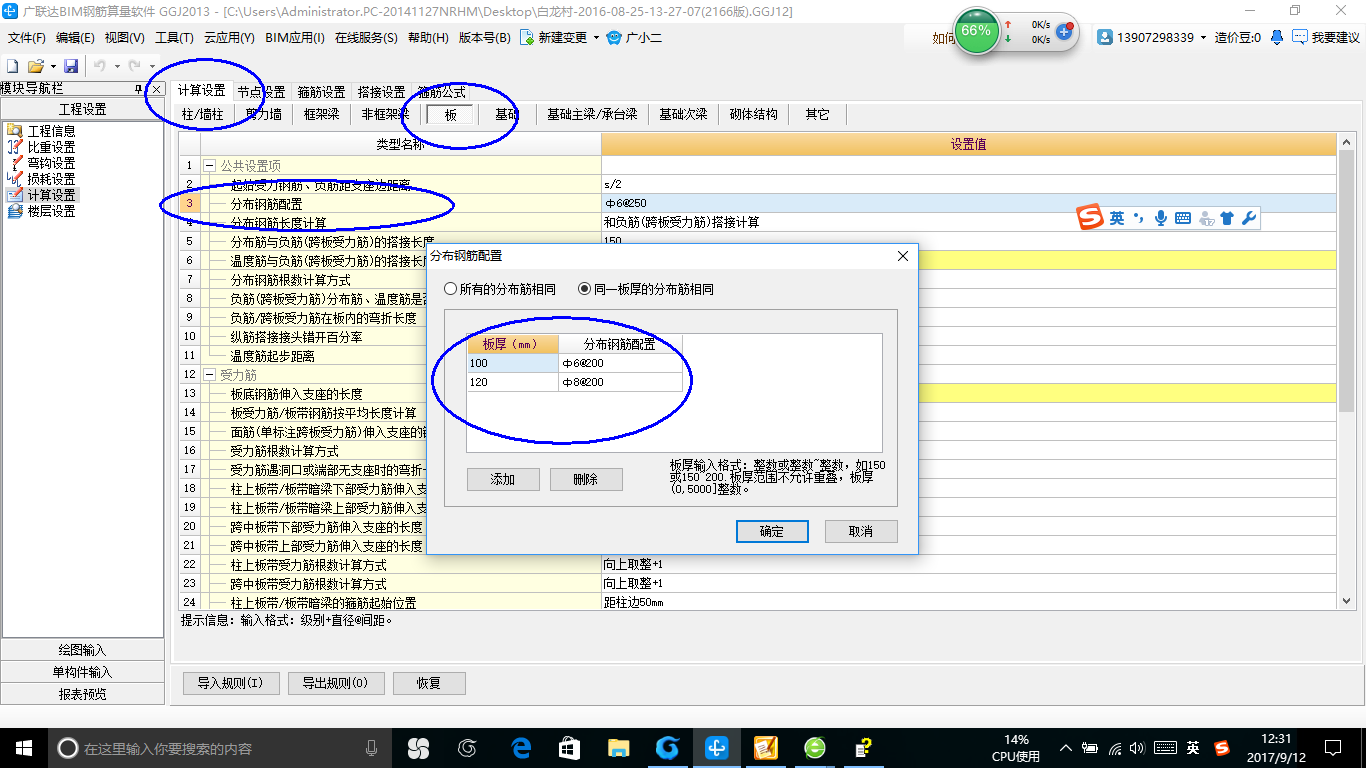Screen dimensions: 1366x768
Task: Expand 新建变更 dropdown arrow
Action: (x=596, y=38)
